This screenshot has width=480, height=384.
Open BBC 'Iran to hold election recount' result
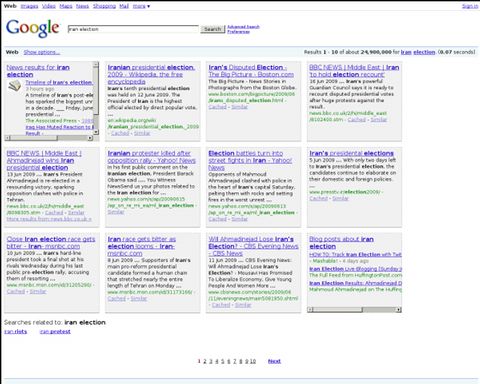click(x=354, y=71)
